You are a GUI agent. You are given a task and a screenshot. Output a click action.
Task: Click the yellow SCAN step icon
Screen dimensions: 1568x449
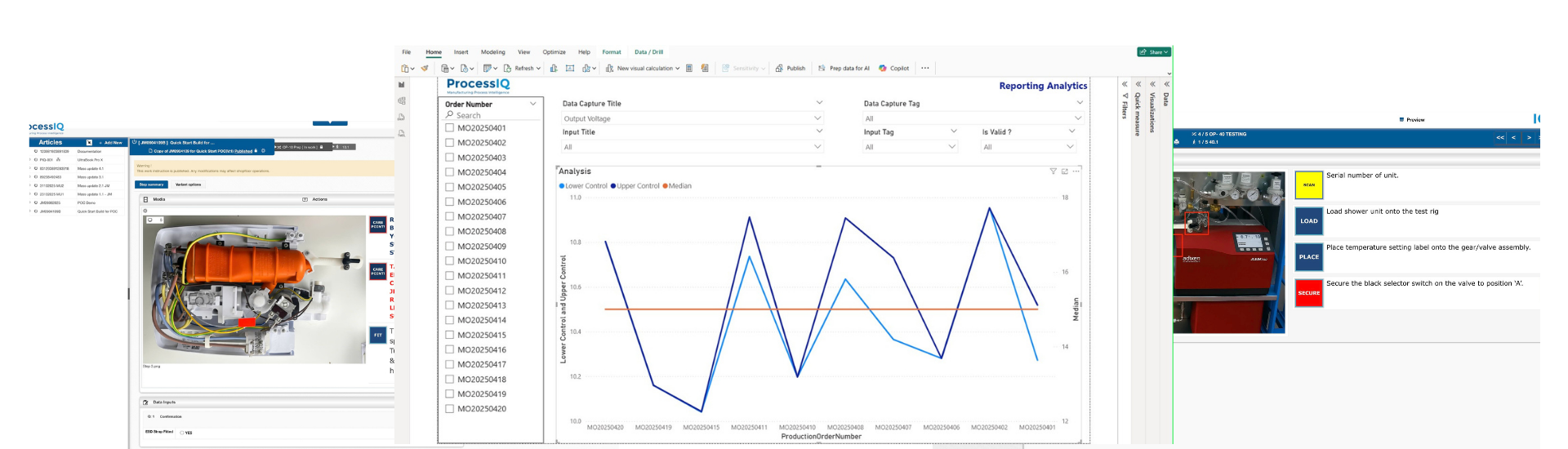click(1308, 185)
